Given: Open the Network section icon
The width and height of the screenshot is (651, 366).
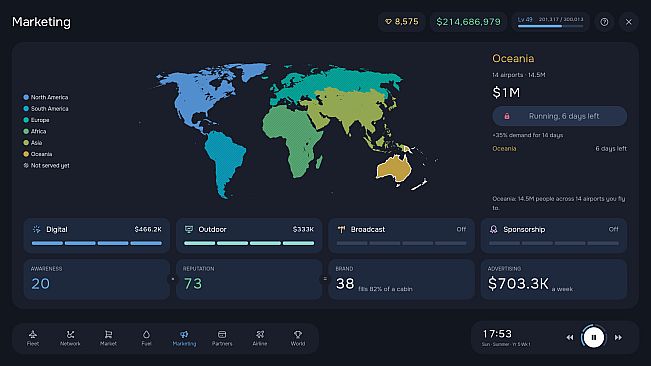Looking at the screenshot, I should pyautogui.click(x=70, y=334).
